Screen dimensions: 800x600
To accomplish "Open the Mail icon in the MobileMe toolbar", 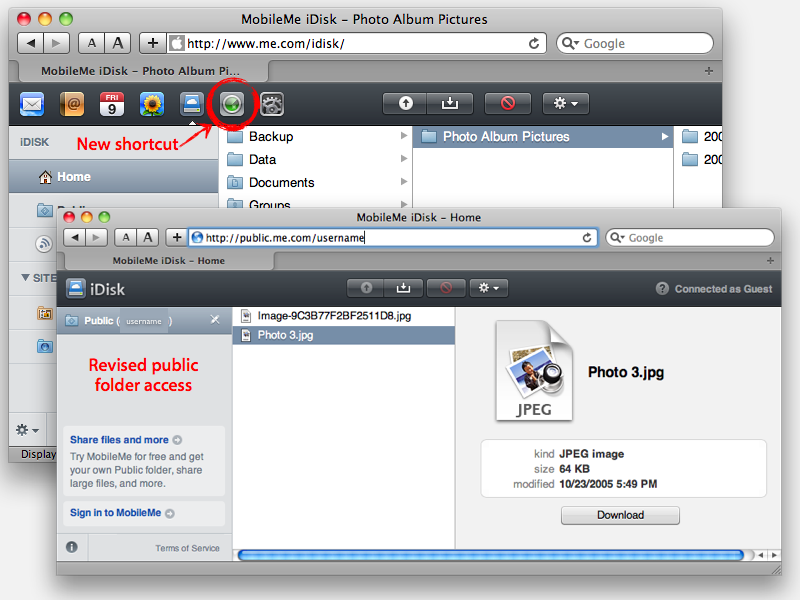I will tap(32, 104).
